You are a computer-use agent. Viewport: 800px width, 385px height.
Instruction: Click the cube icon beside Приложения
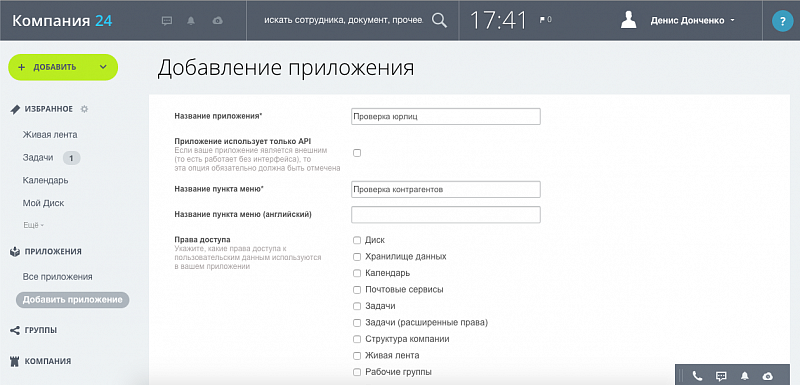(15, 251)
